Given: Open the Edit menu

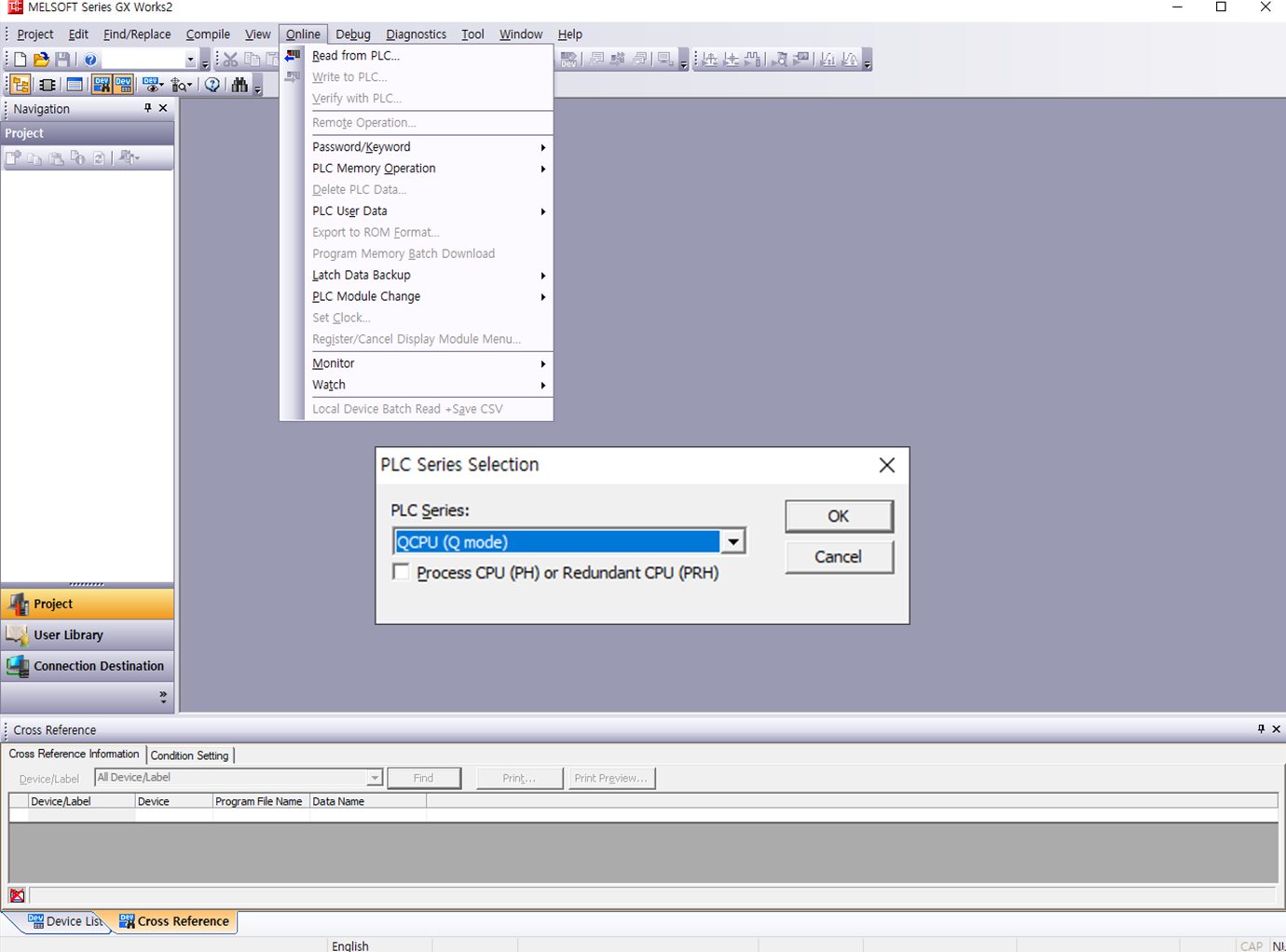Looking at the screenshot, I should [x=78, y=34].
